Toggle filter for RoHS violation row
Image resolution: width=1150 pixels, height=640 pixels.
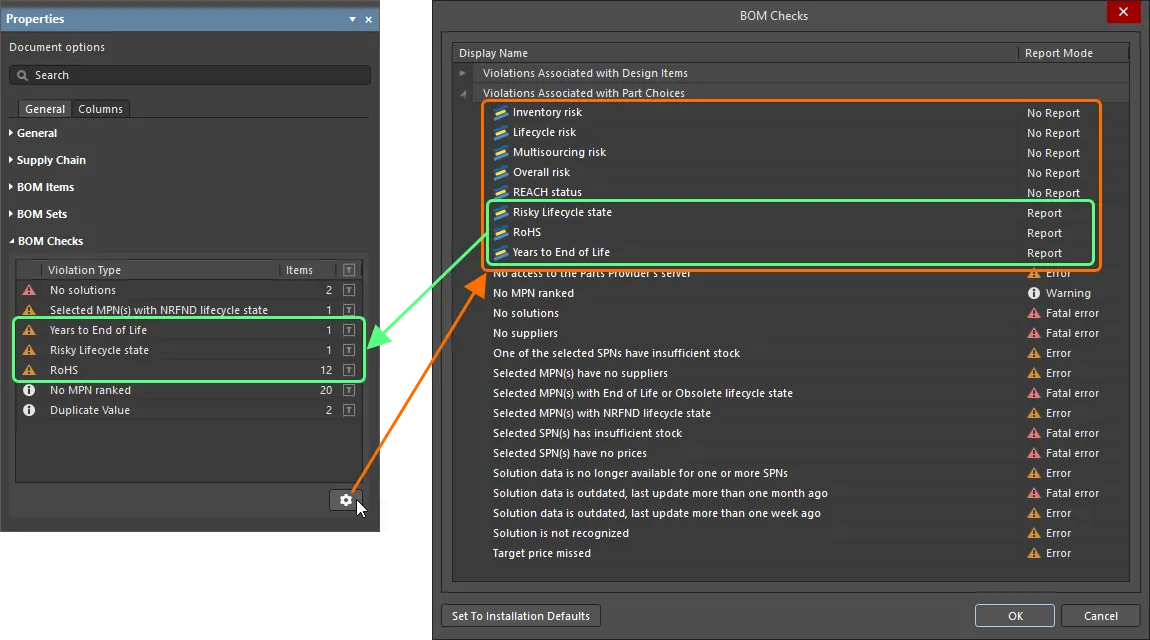tap(348, 370)
